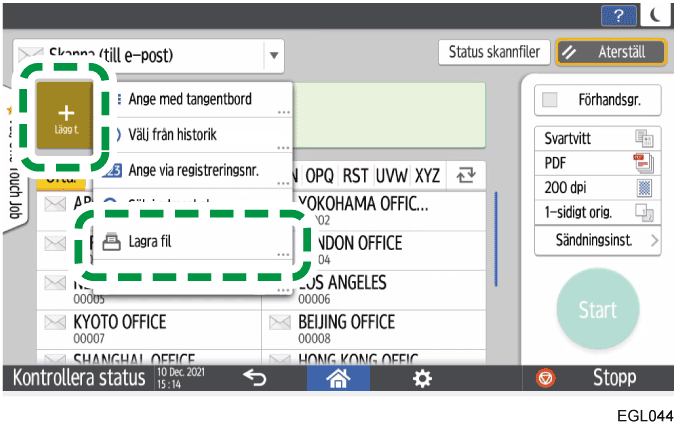Viewport: 679px width, 427px height.
Task: Tap the energy saver moon icon
Action: [x=654, y=15]
